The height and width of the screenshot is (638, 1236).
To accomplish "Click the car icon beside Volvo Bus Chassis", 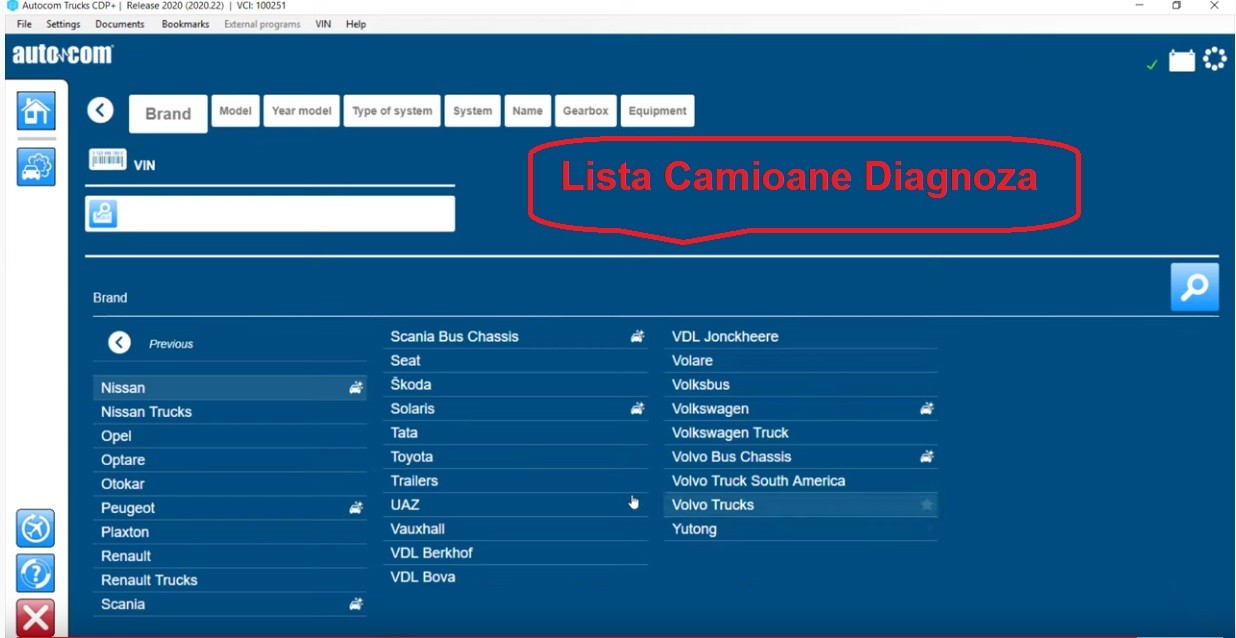I will click(927, 457).
